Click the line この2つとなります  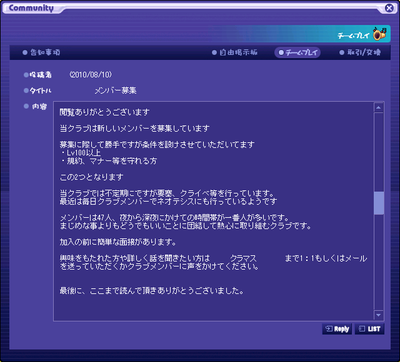[x=92, y=177]
